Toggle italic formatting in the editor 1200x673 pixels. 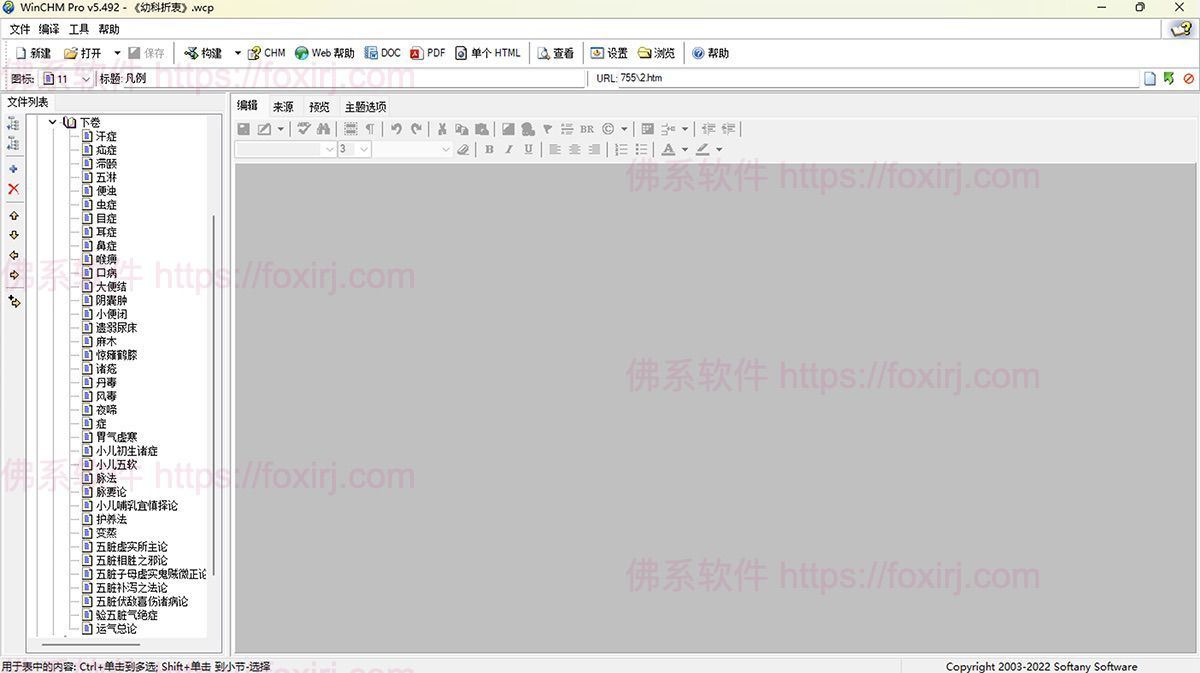click(509, 148)
